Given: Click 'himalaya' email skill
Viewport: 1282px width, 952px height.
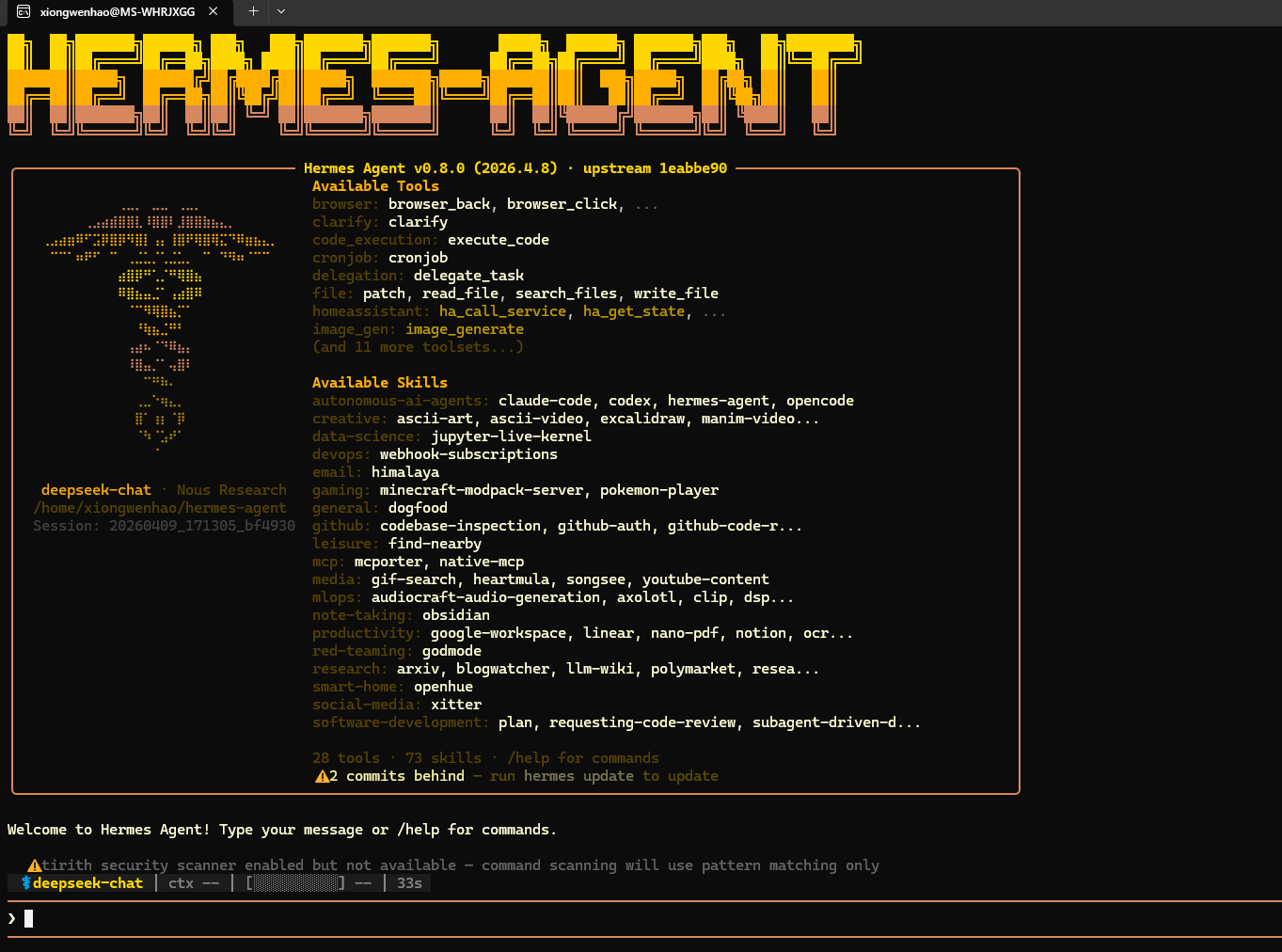Looking at the screenshot, I should [405, 472].
